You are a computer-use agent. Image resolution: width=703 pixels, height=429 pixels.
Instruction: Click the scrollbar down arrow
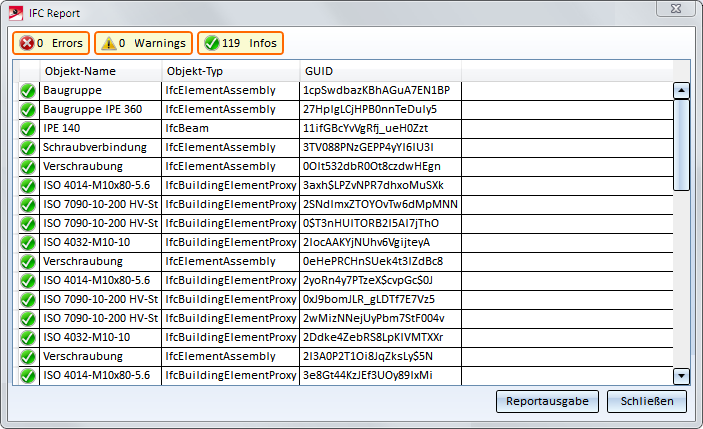point(681,376)
